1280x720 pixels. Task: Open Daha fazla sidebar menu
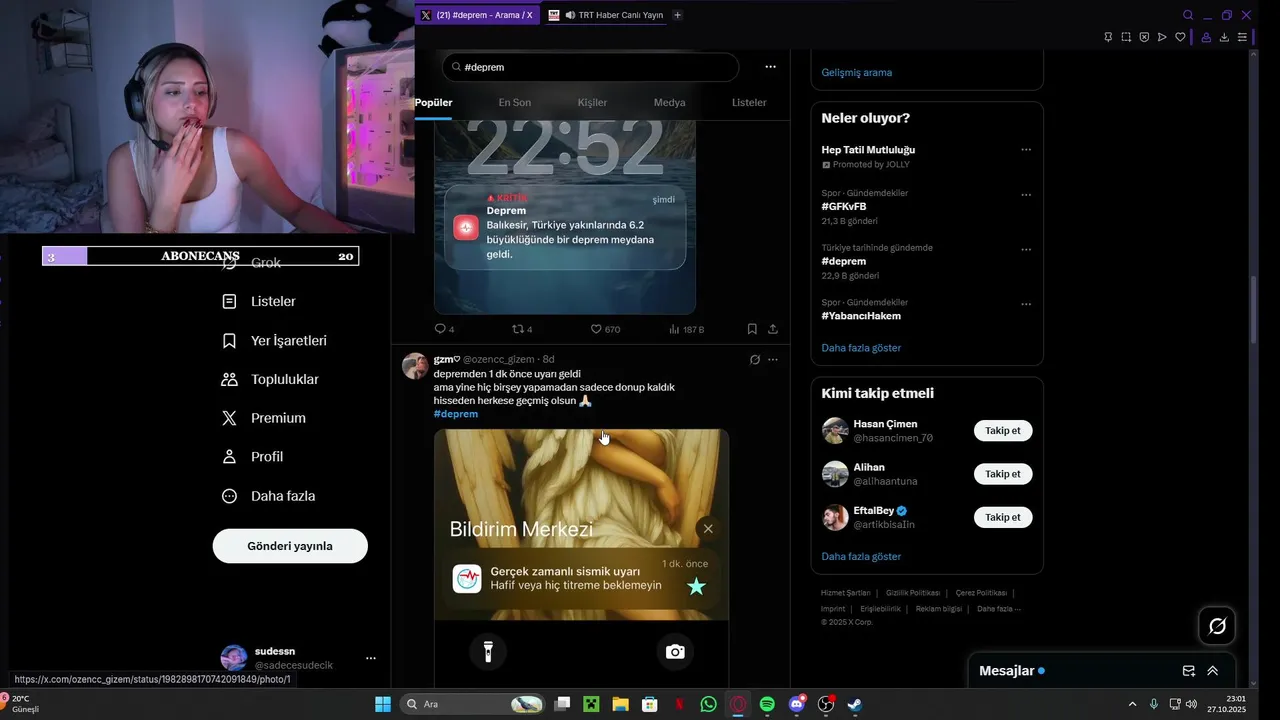pyautogui.click(x=268, y=496)
